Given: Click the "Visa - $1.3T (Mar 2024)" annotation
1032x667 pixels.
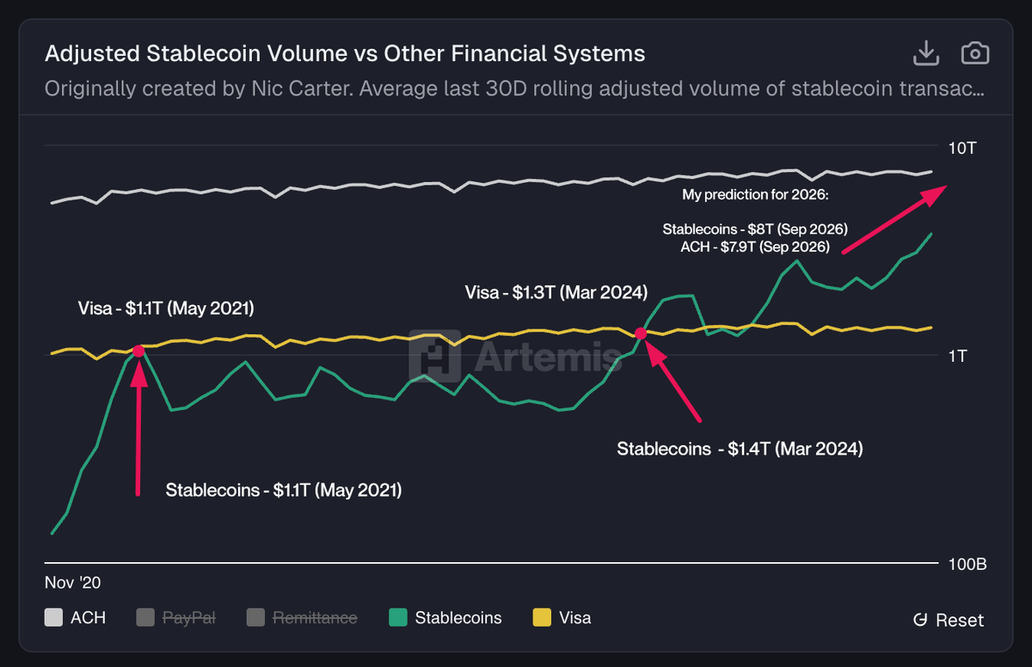Looking at the screenshot, I should (556, 293).
